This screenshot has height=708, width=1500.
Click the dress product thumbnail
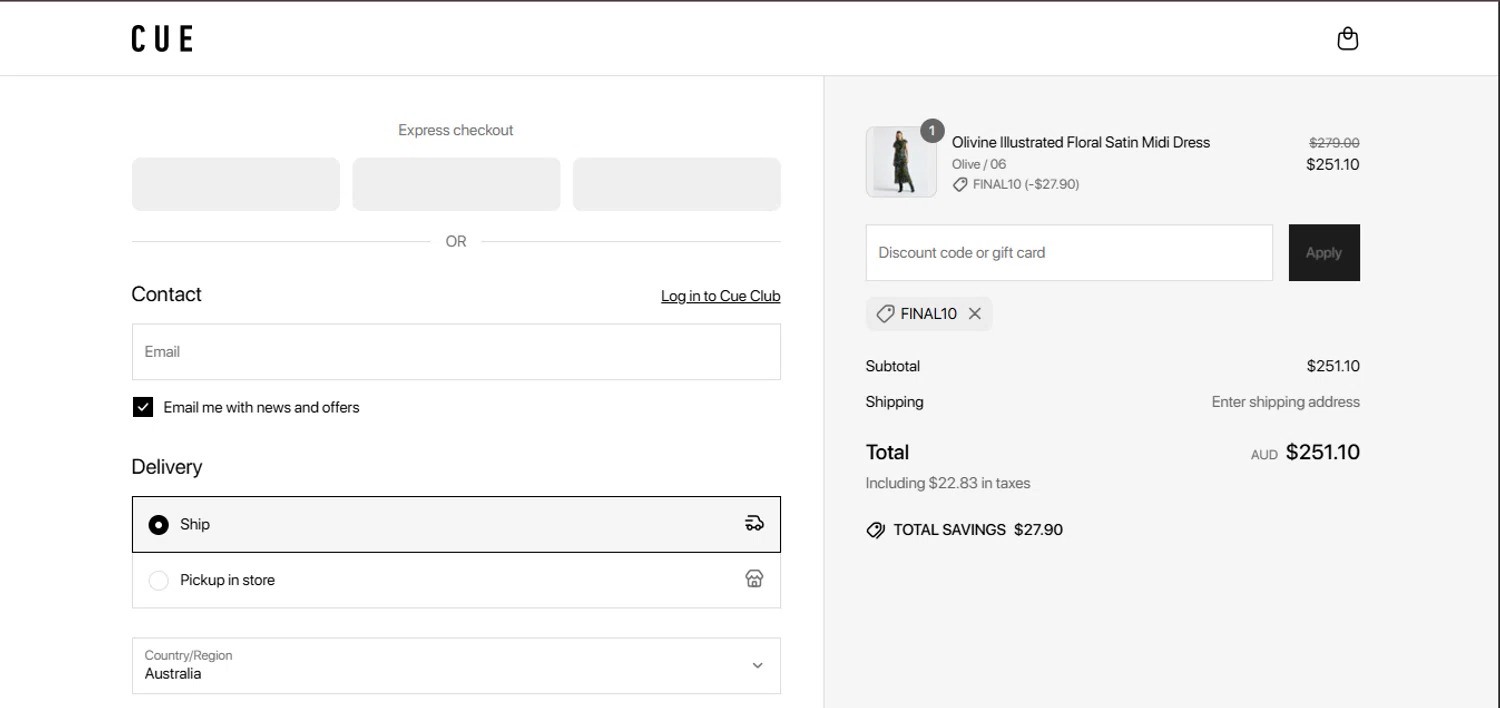(x=901, y=162)
